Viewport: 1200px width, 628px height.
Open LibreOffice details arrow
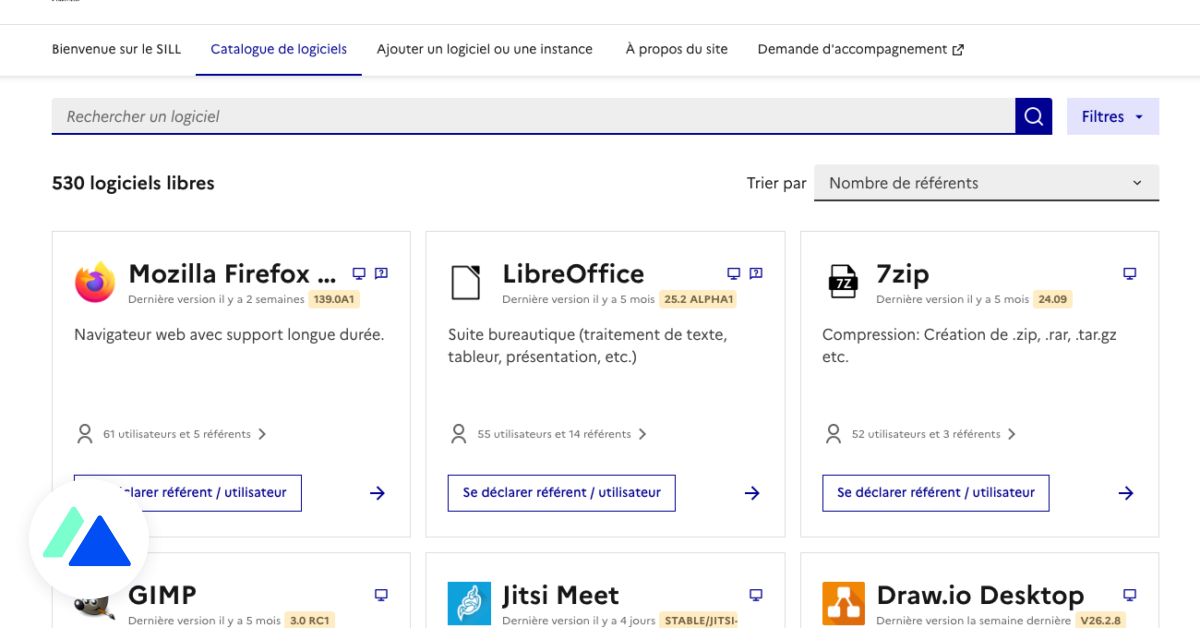click(752, 493)
